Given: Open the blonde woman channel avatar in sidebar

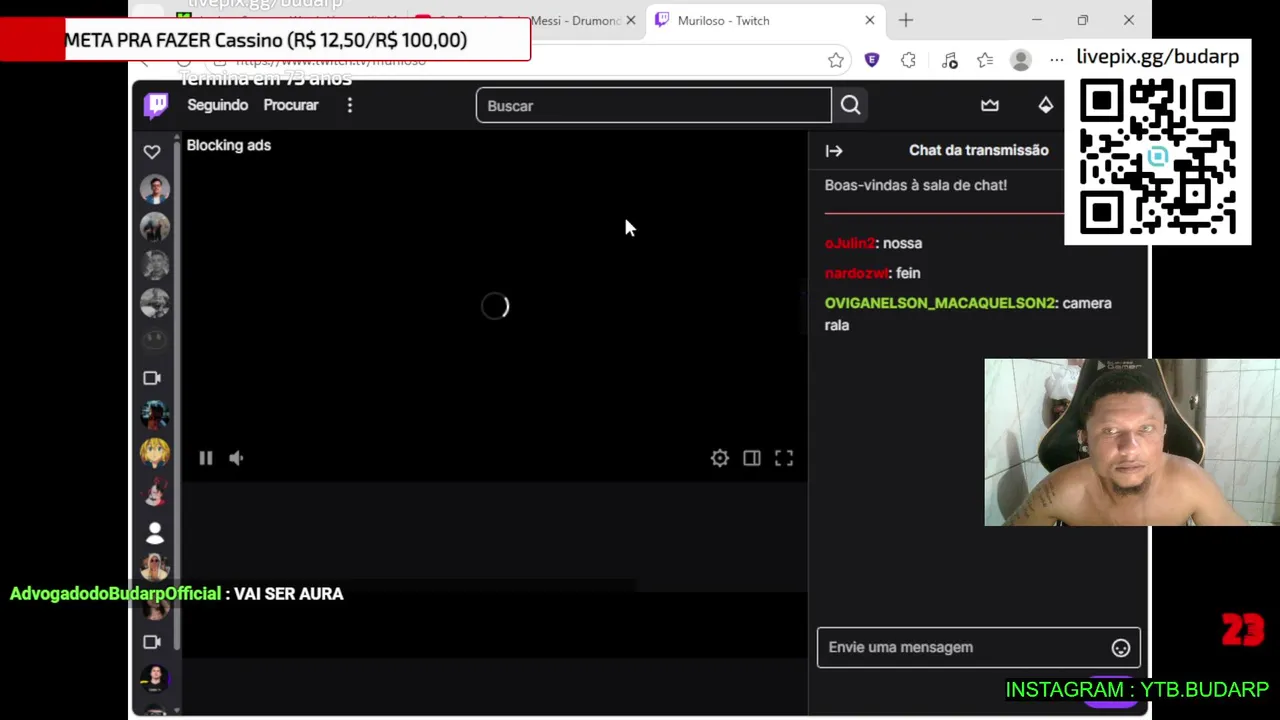Looking at the screenshot, I should (x=155, y=567).
